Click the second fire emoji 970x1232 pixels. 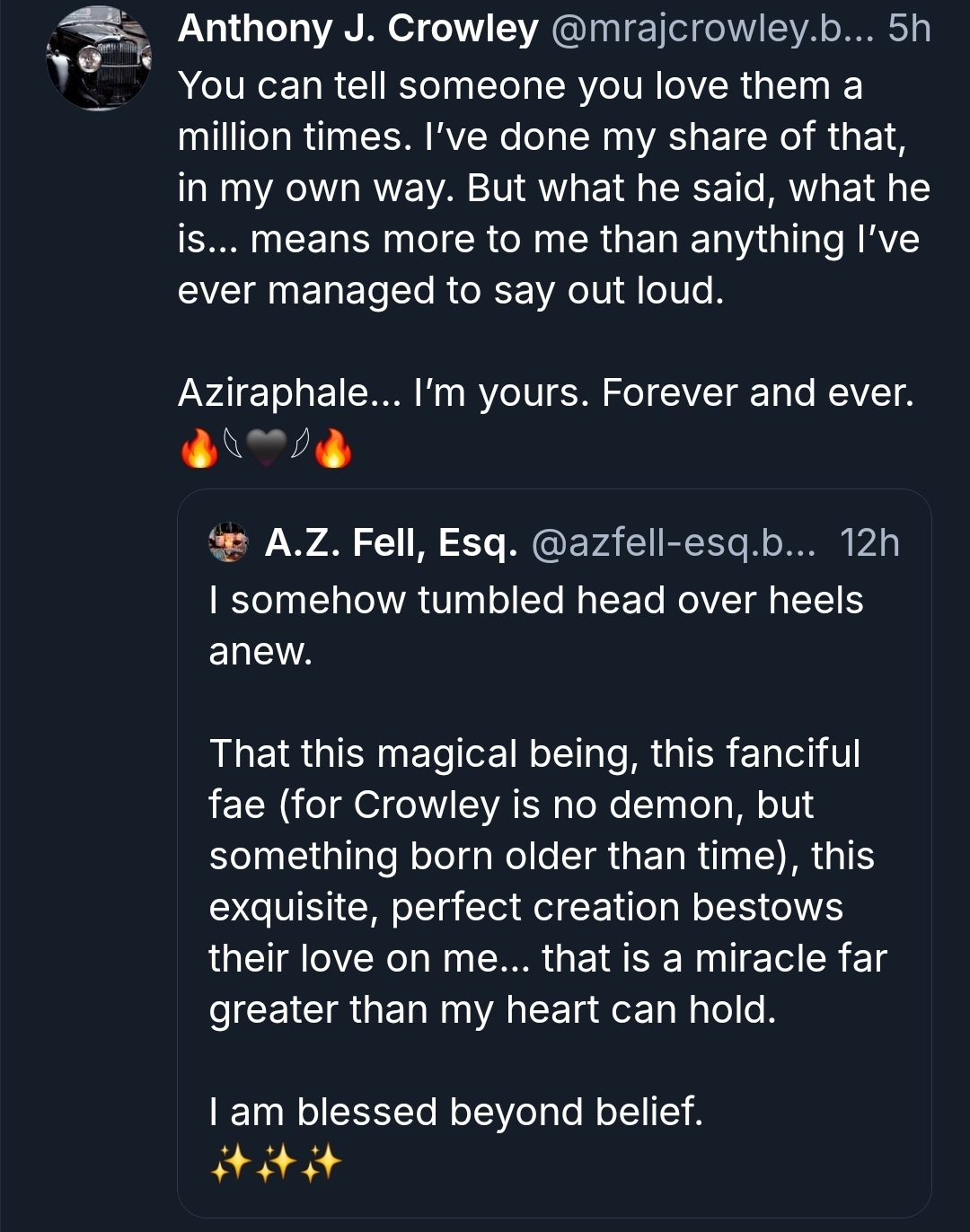333,447
